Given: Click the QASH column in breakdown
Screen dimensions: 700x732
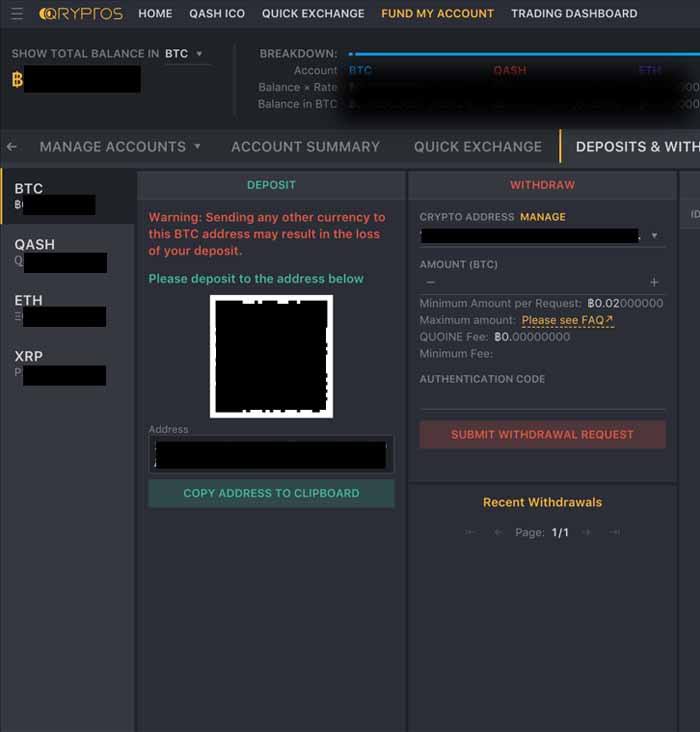Looking at the screenshot, I should click(509, 70).
